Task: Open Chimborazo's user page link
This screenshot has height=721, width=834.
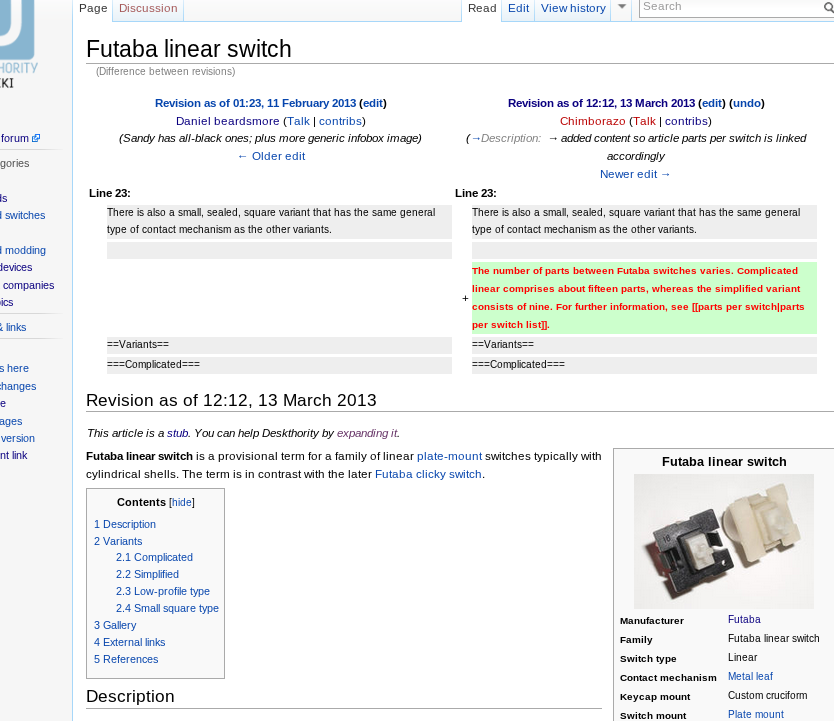Action: (593, 121)
